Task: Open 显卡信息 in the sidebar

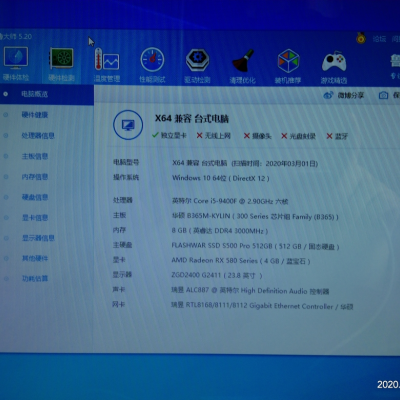Action: 35,218
